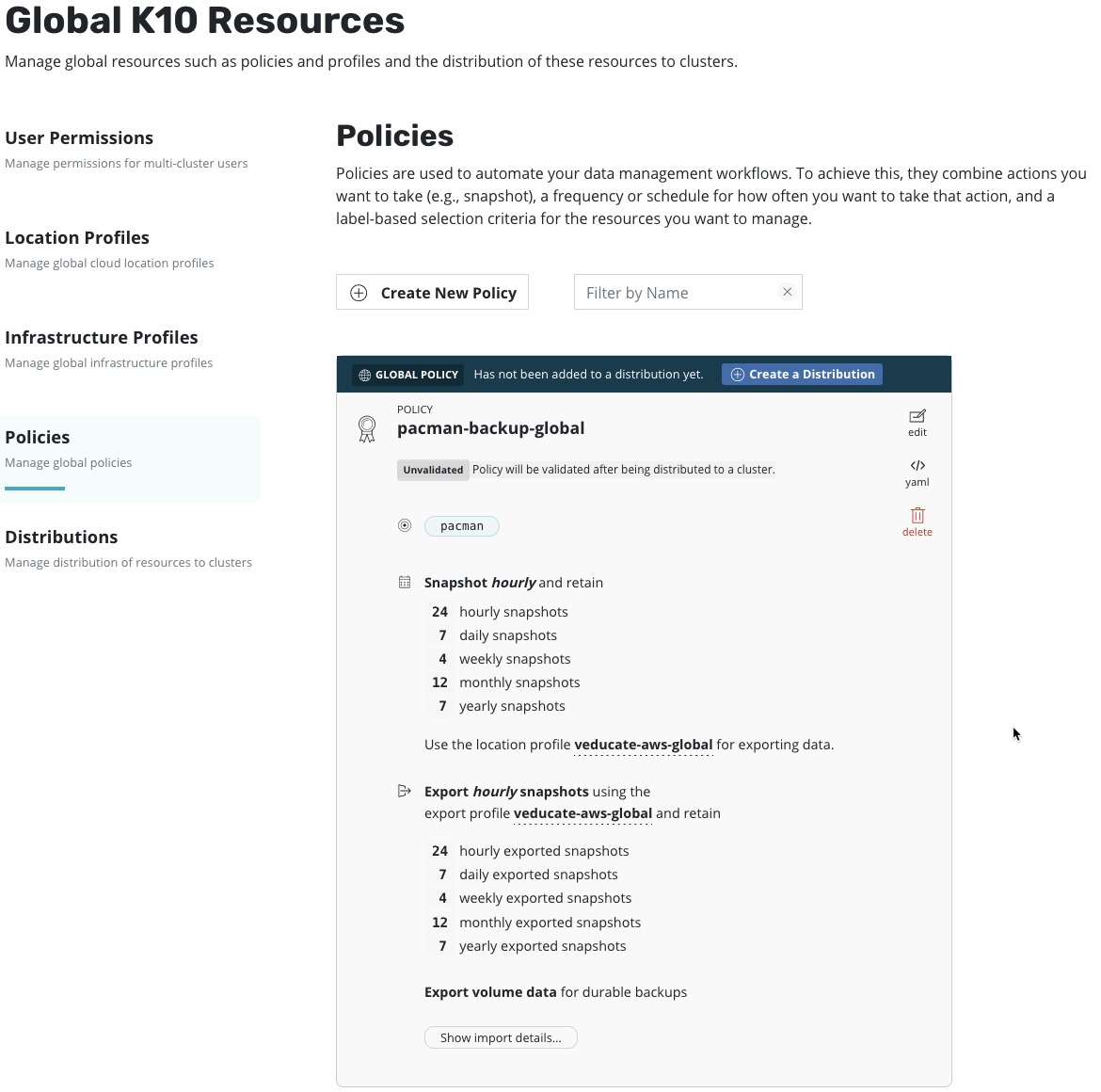The width and height of the screenshot is (1101, 1092).
Task: Click 'Export volume data' text
Action: point(490,992)
